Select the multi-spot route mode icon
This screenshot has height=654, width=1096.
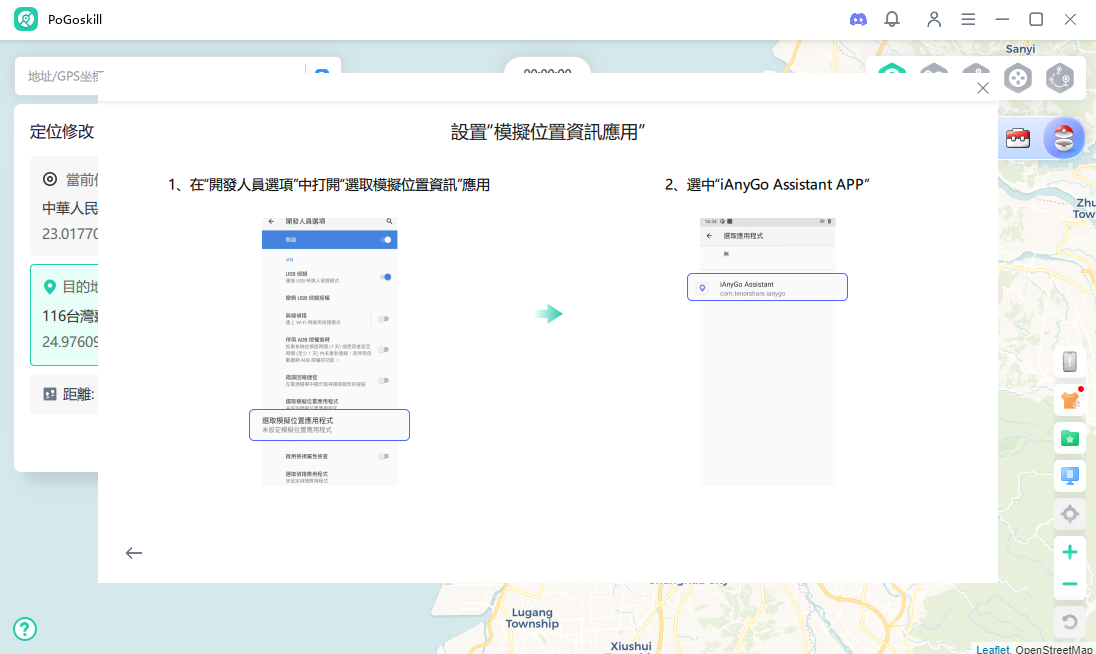coord(1060,78)
